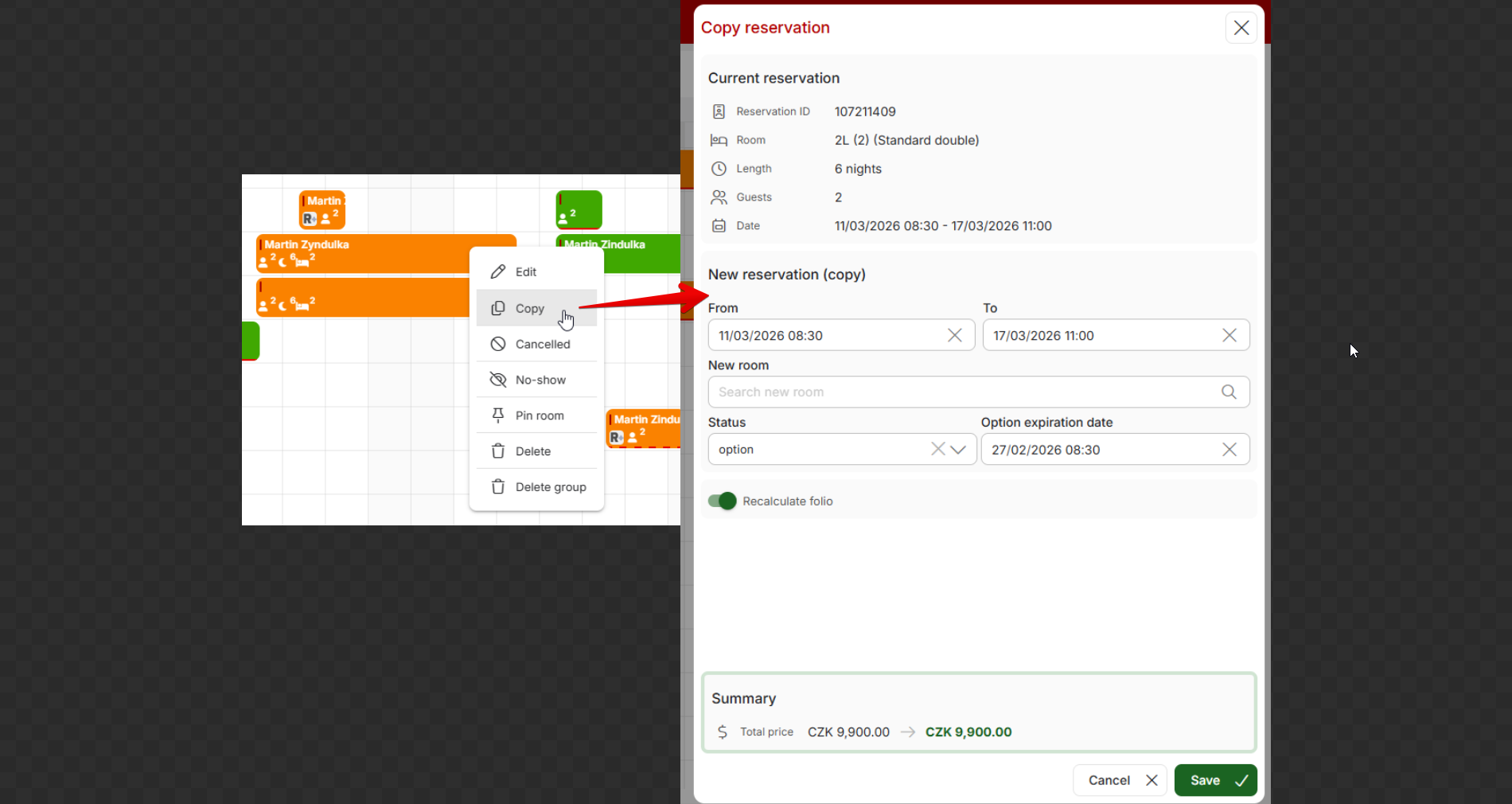Choose Copy from the context menu
This screenshot has width=1512, height=804.
point(530,308)
